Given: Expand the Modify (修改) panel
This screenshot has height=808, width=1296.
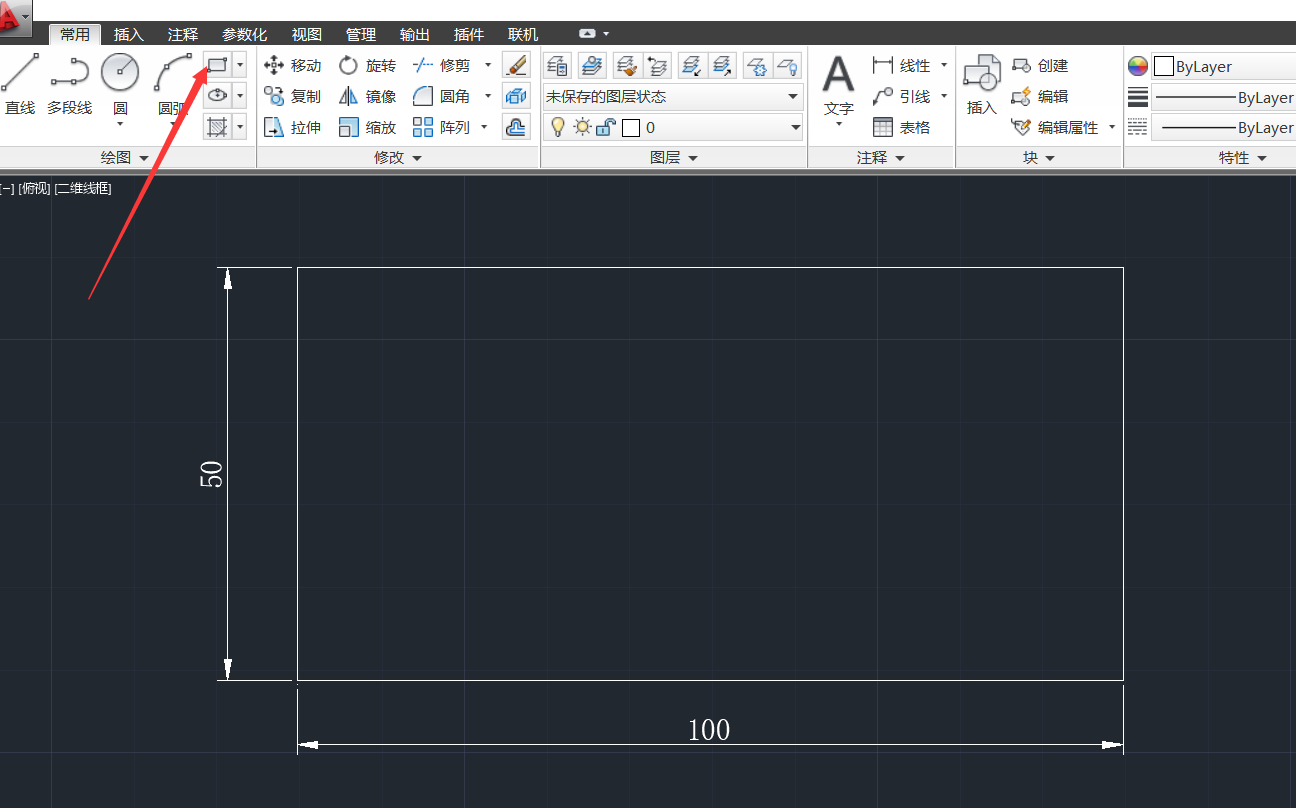Looking at the screenshot, I should [x=398, y=158].
